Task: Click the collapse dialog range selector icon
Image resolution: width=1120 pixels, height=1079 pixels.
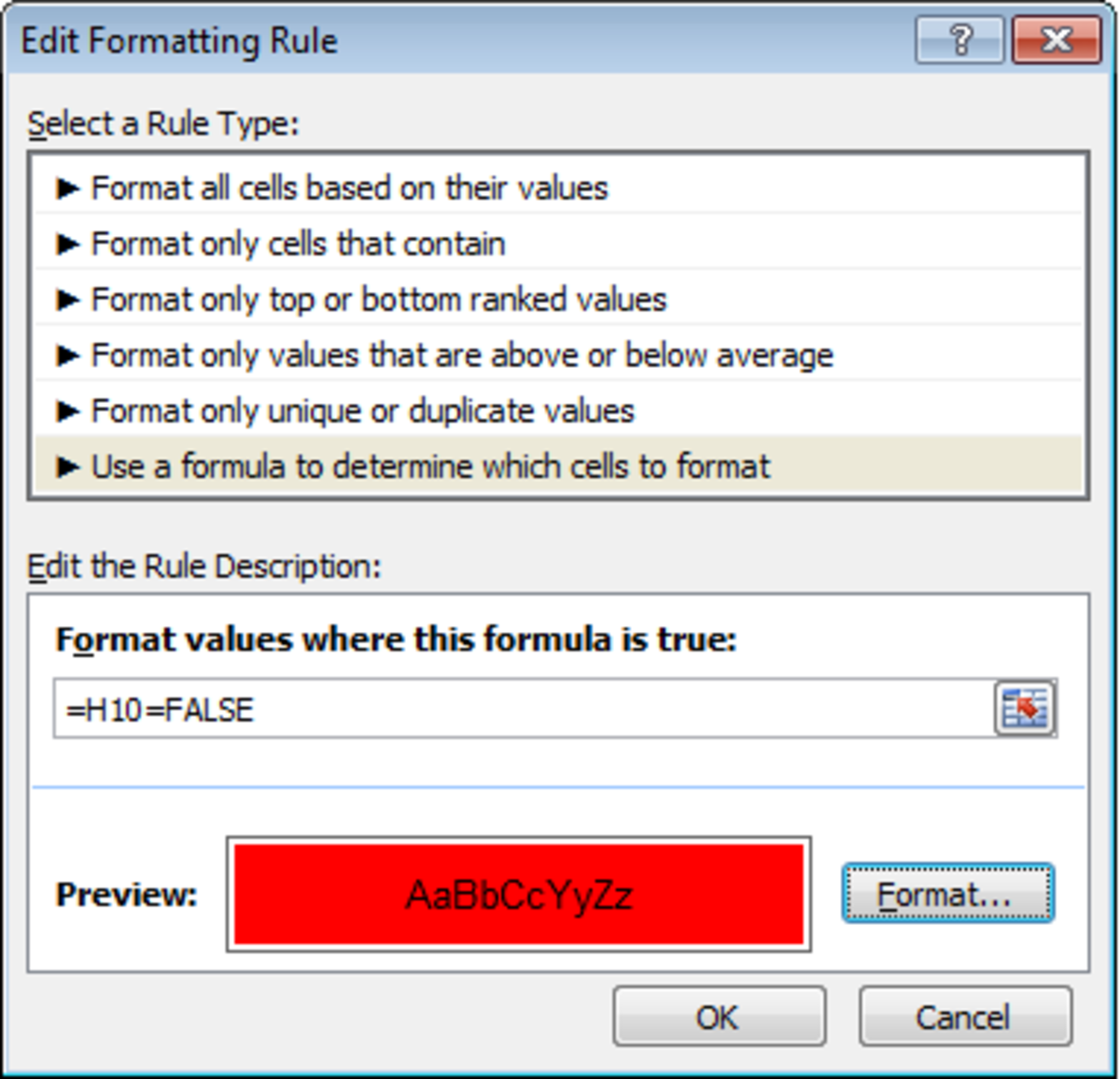Action: (1025, 708)
